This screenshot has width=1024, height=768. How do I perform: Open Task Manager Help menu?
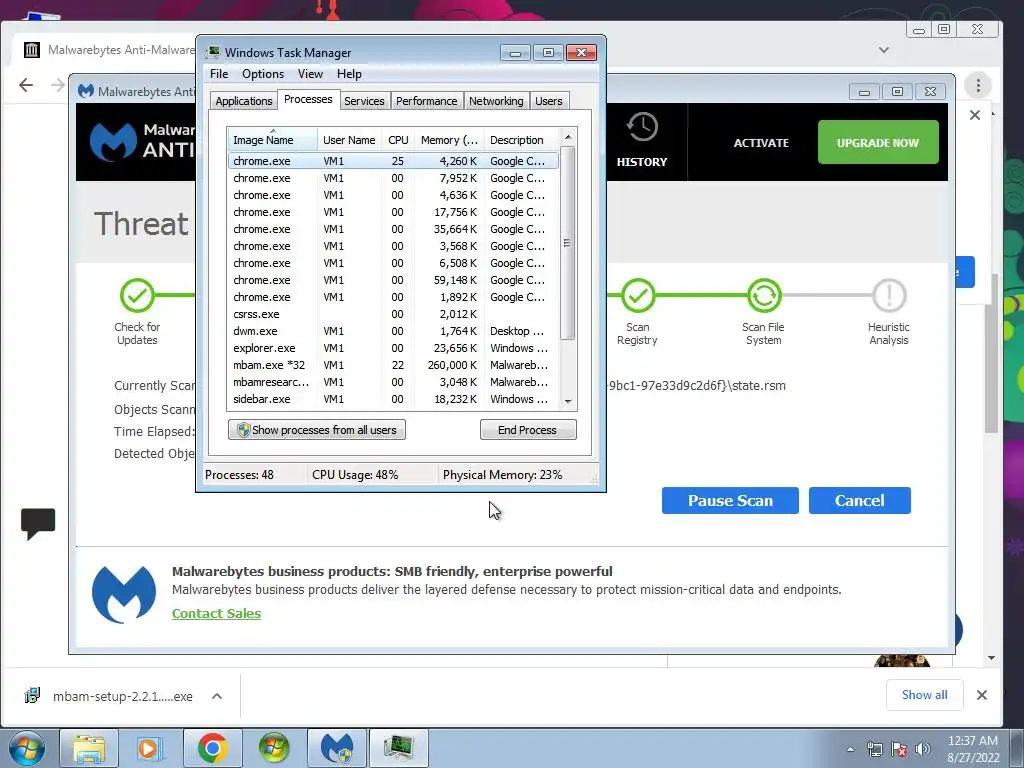[x=349, y=74]
